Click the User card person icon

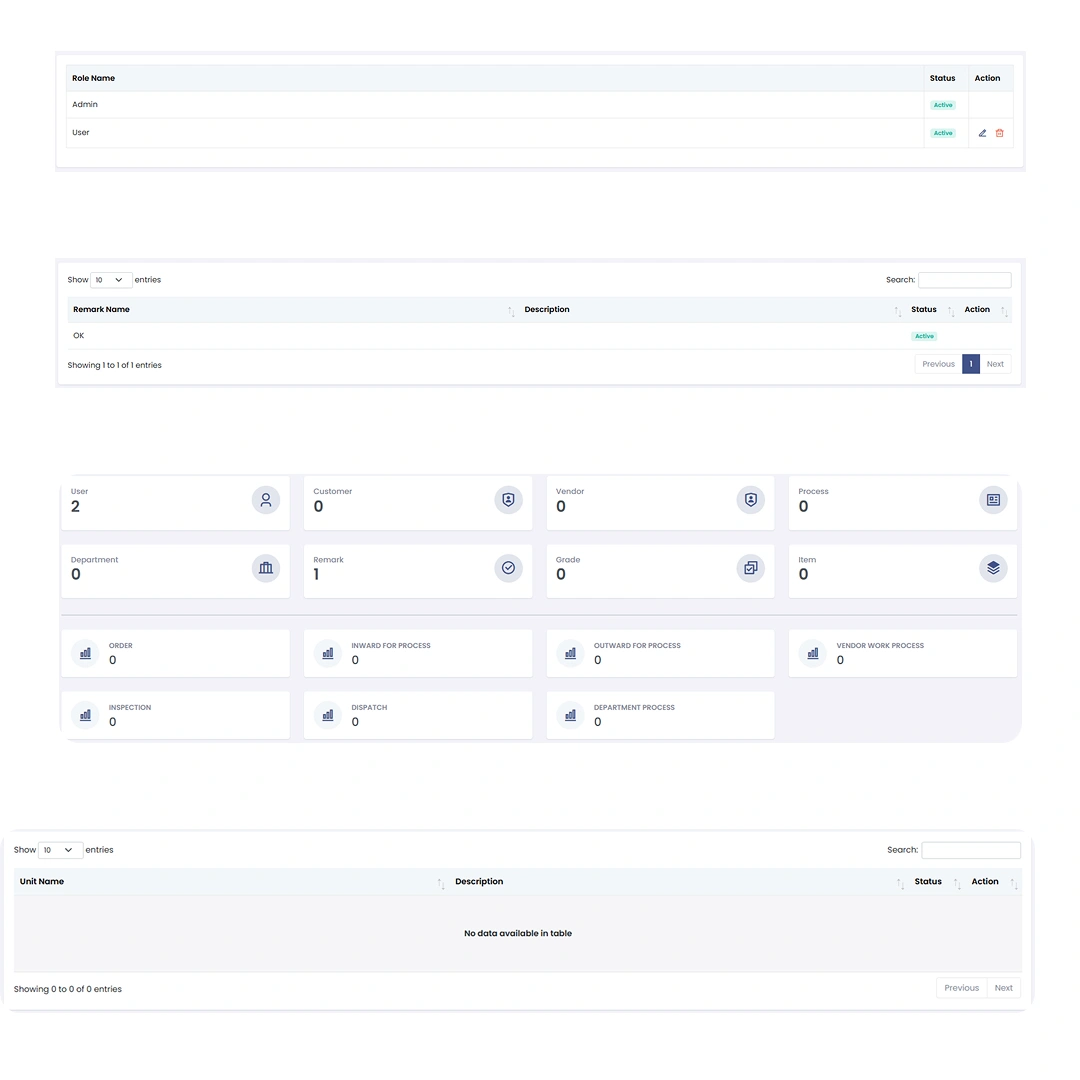[x=266, y=500]
